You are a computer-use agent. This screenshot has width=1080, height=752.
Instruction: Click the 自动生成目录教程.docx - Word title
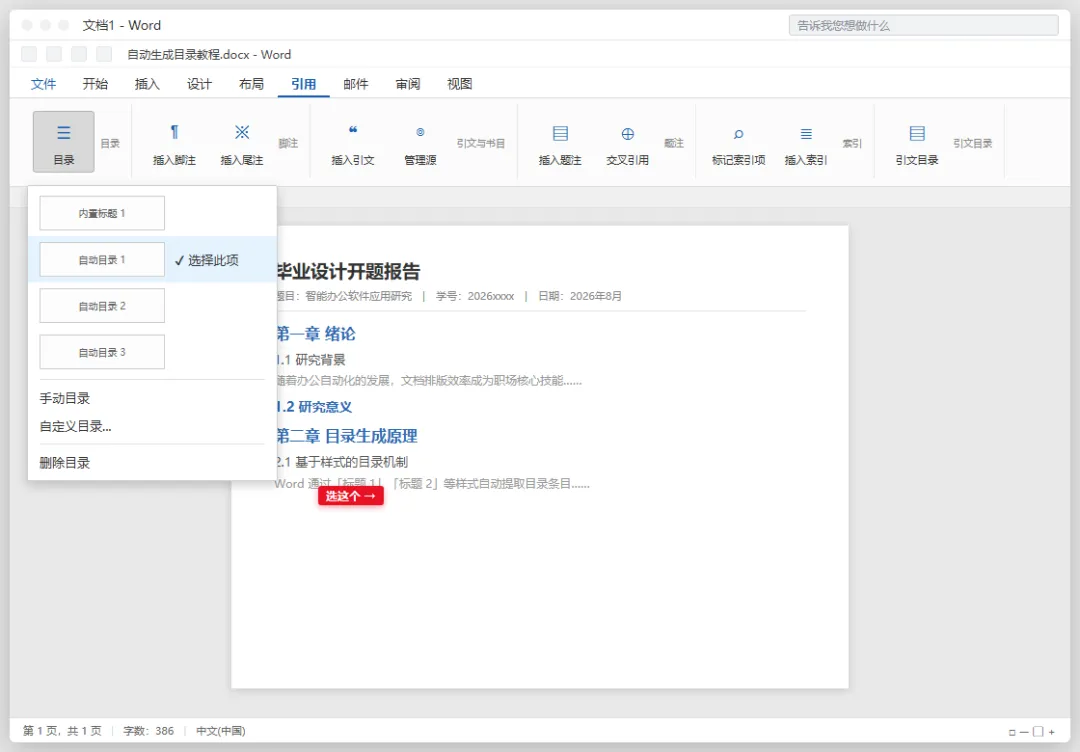point(209,54)
